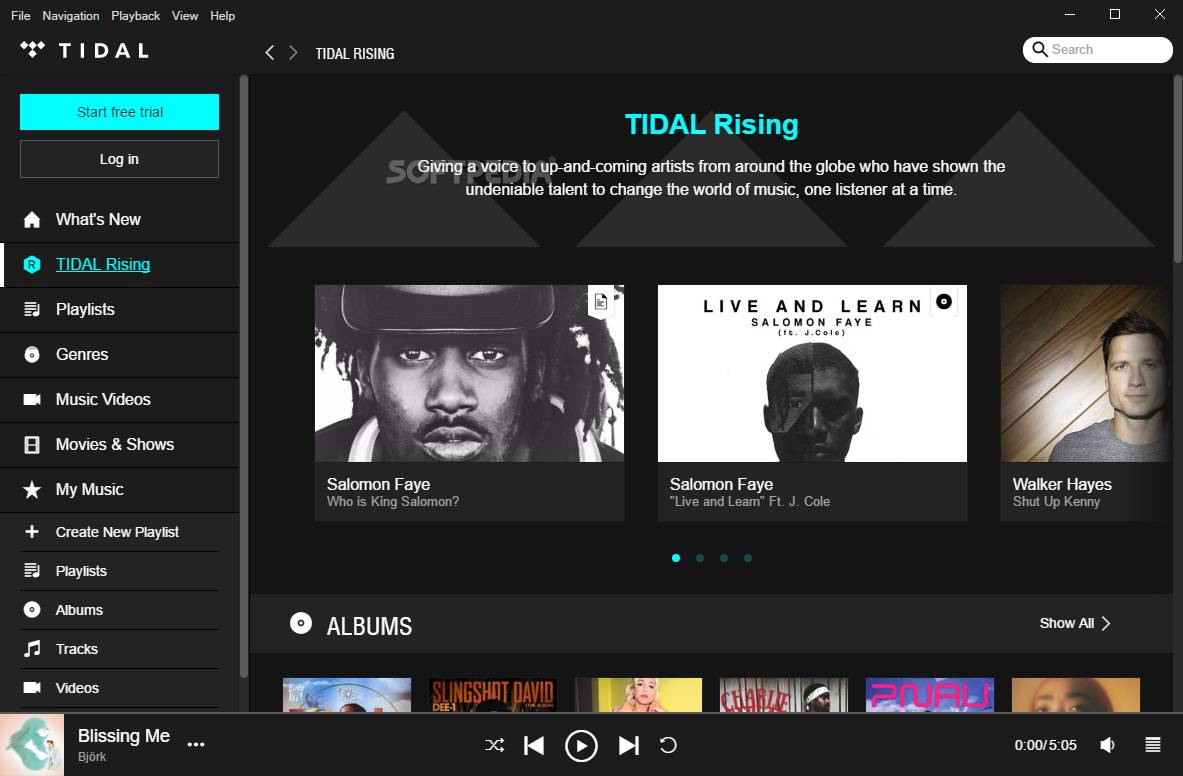1183x776 pixels.
Task: Click the Tracks music note icon
Action: [32, 649]
